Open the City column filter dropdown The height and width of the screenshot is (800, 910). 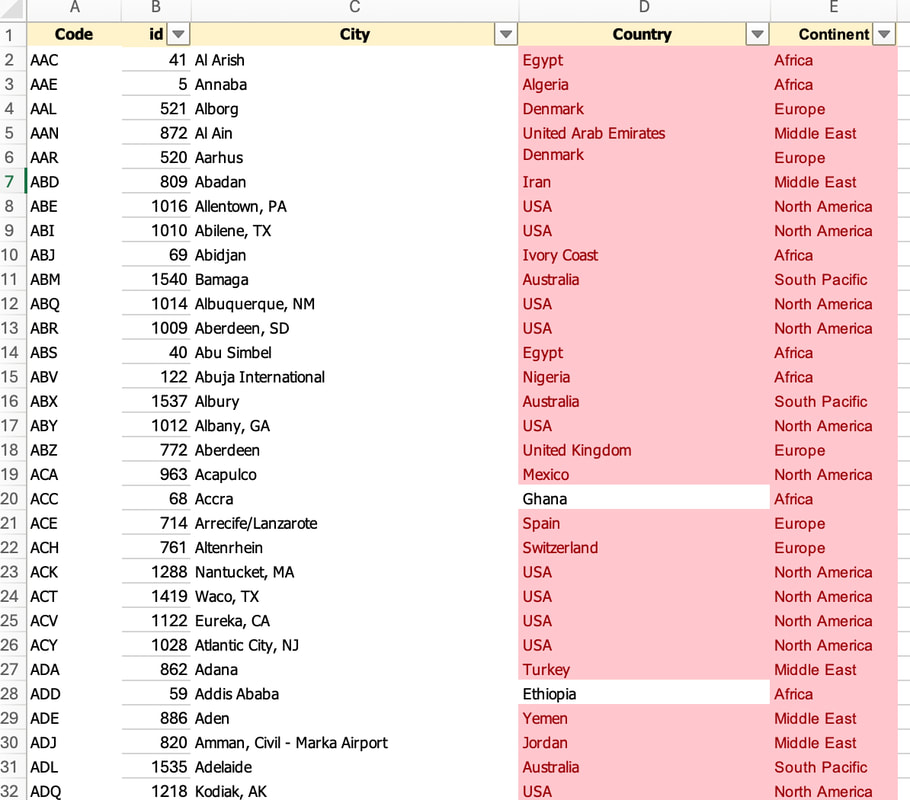point(505,34)
